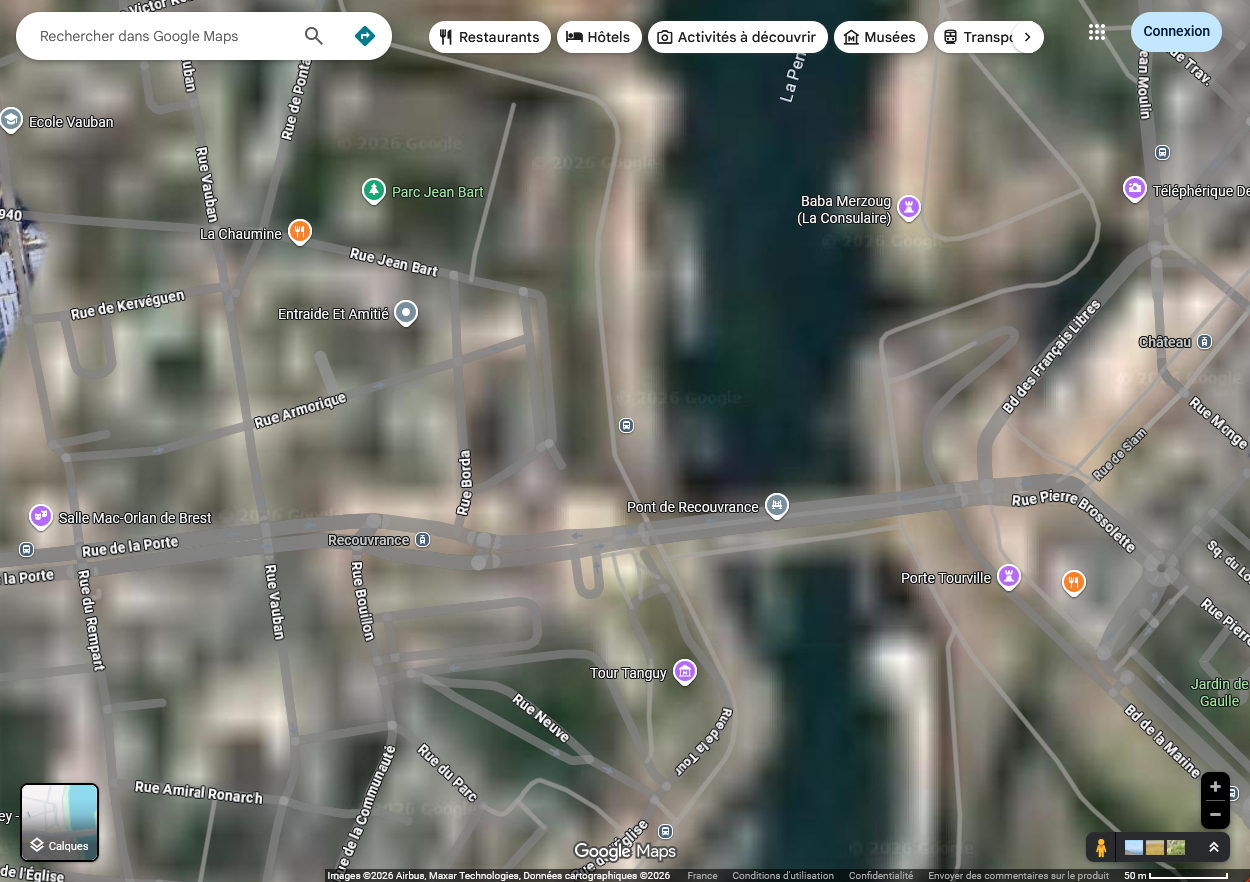This screenshot has height=882, width=1250.
Task: Click the Porte Tourville monument marker
Action: click(x=1008, y=575)
